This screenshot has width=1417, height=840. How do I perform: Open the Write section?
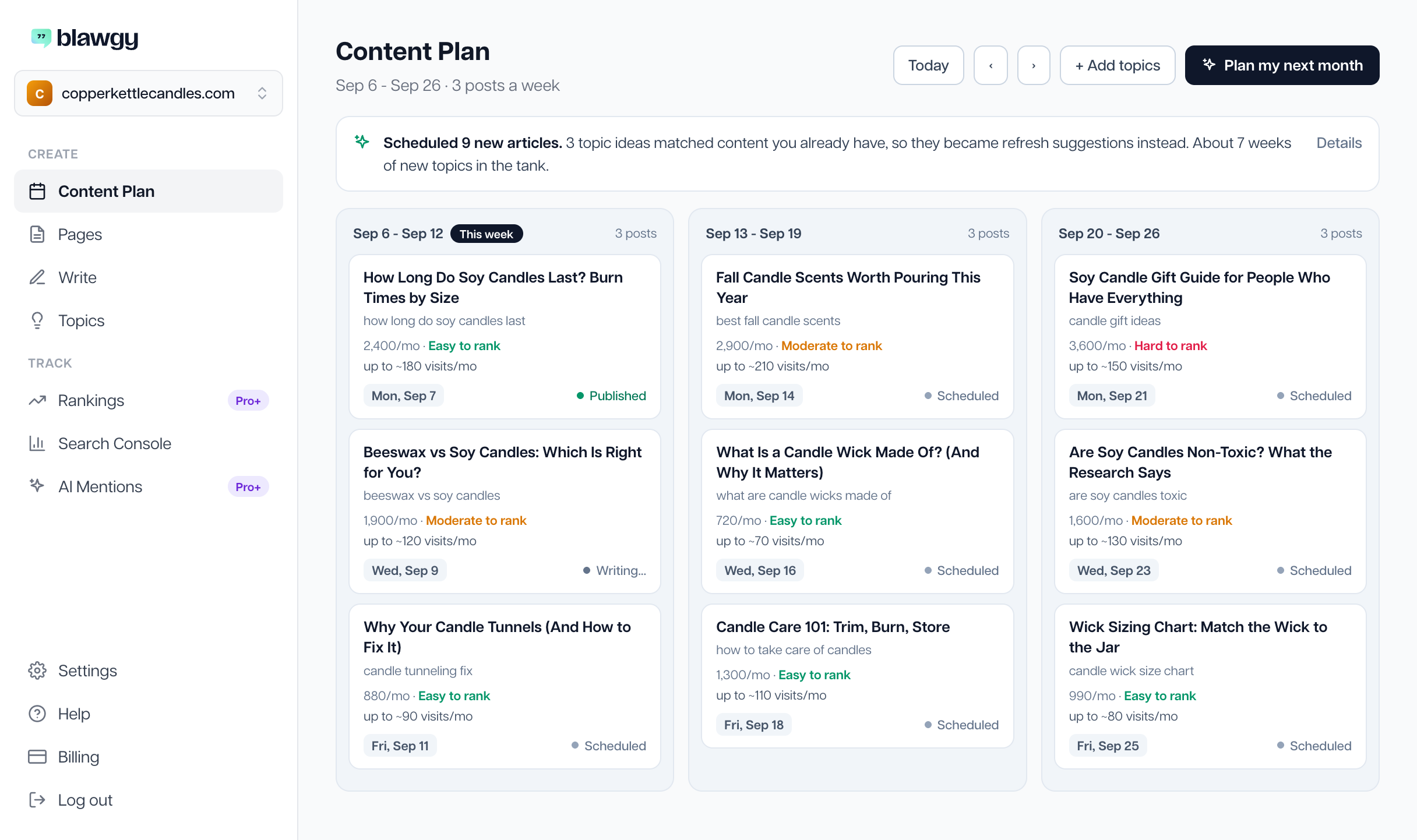pos(149,277)
